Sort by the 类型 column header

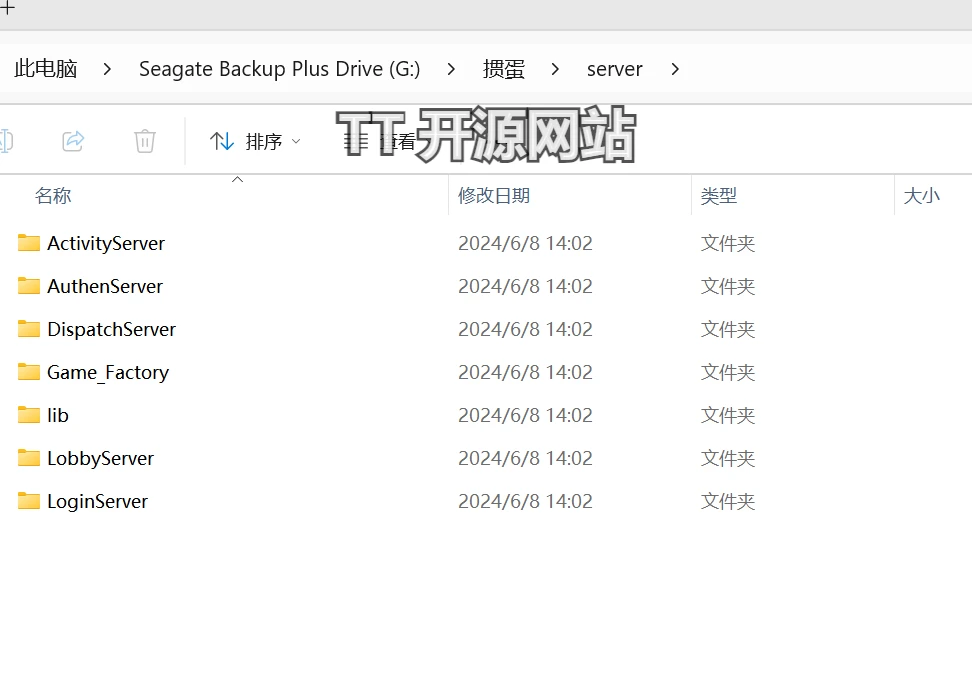pos(718,196)
